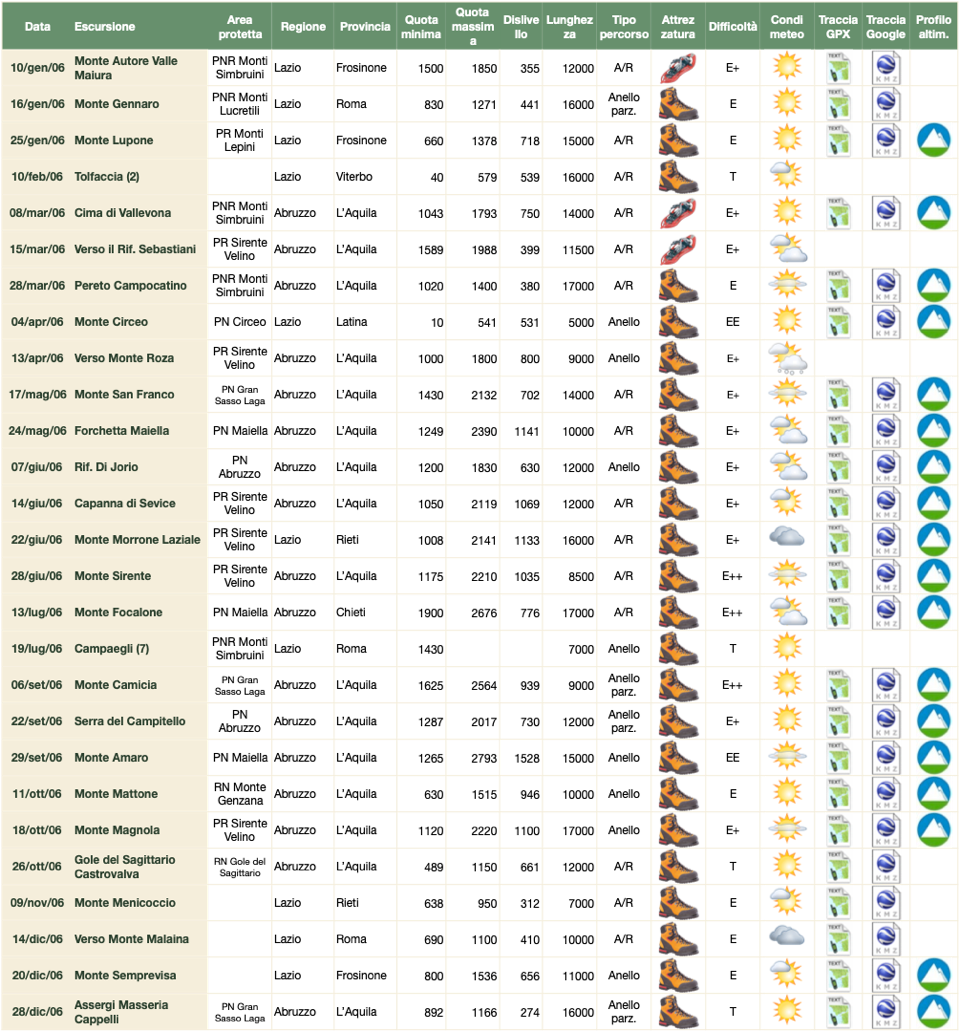
Task: Click cloudy weather icon for Verso Monte Malaina
Action: pos(787,935)
